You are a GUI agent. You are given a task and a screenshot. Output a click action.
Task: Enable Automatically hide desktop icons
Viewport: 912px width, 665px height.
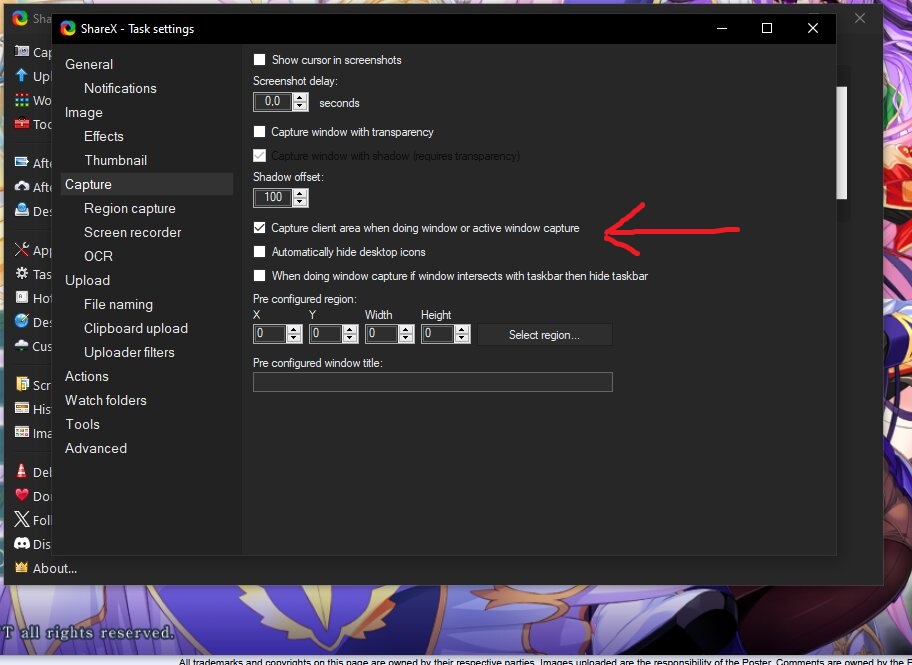pyautogui.click(x=259, y=251)
